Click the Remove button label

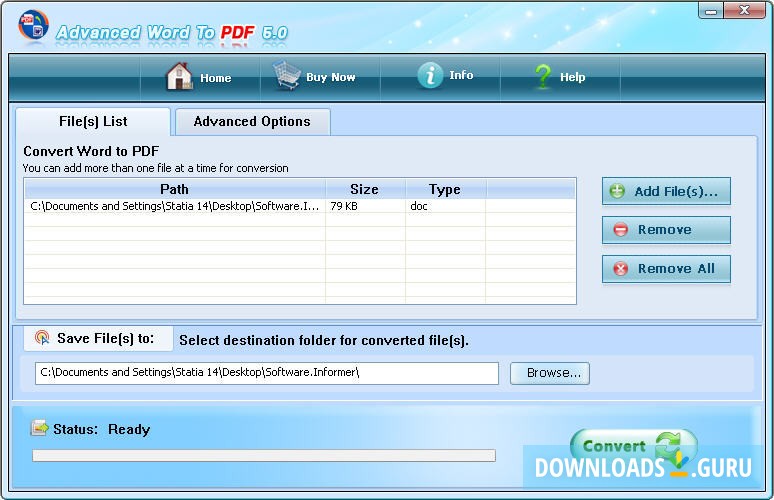pos(664,230)
